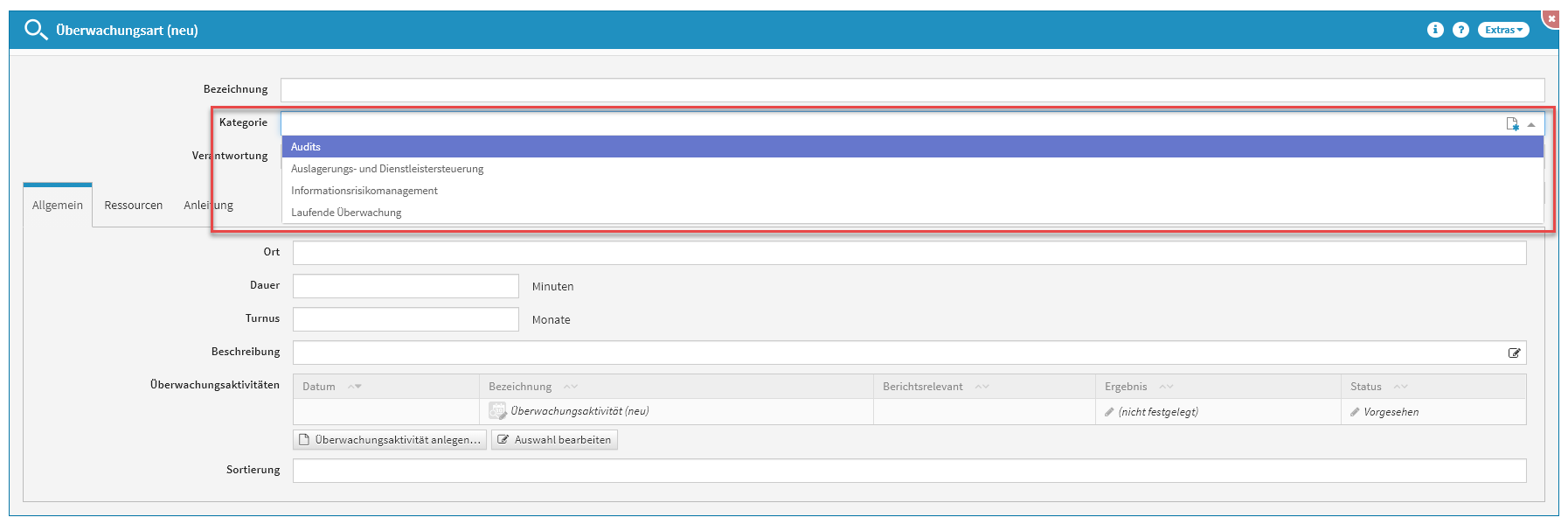Viewport: 1568px width, 524px height.
Task: Open help via question mark icon
Action: [1460, 30]
